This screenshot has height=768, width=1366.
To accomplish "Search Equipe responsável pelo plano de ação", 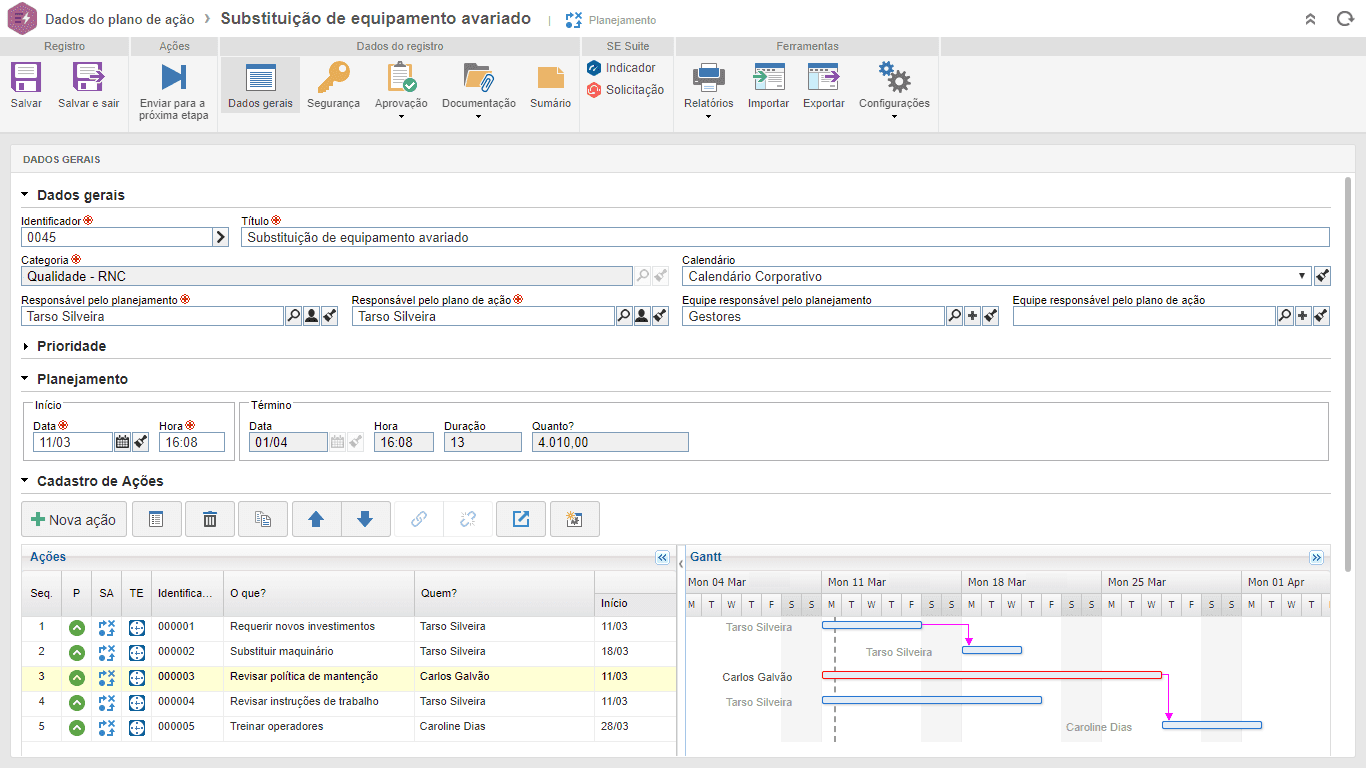I will coord(1285,316).
